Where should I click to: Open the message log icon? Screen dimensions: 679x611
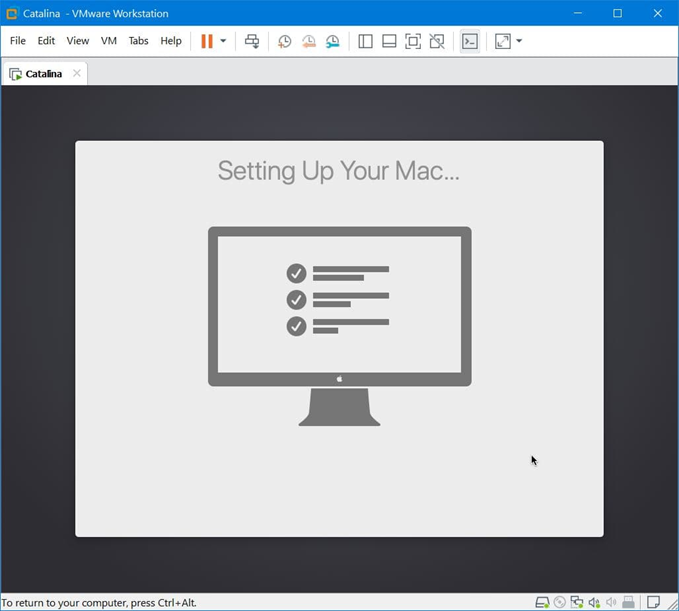click(x=653, y=602)
